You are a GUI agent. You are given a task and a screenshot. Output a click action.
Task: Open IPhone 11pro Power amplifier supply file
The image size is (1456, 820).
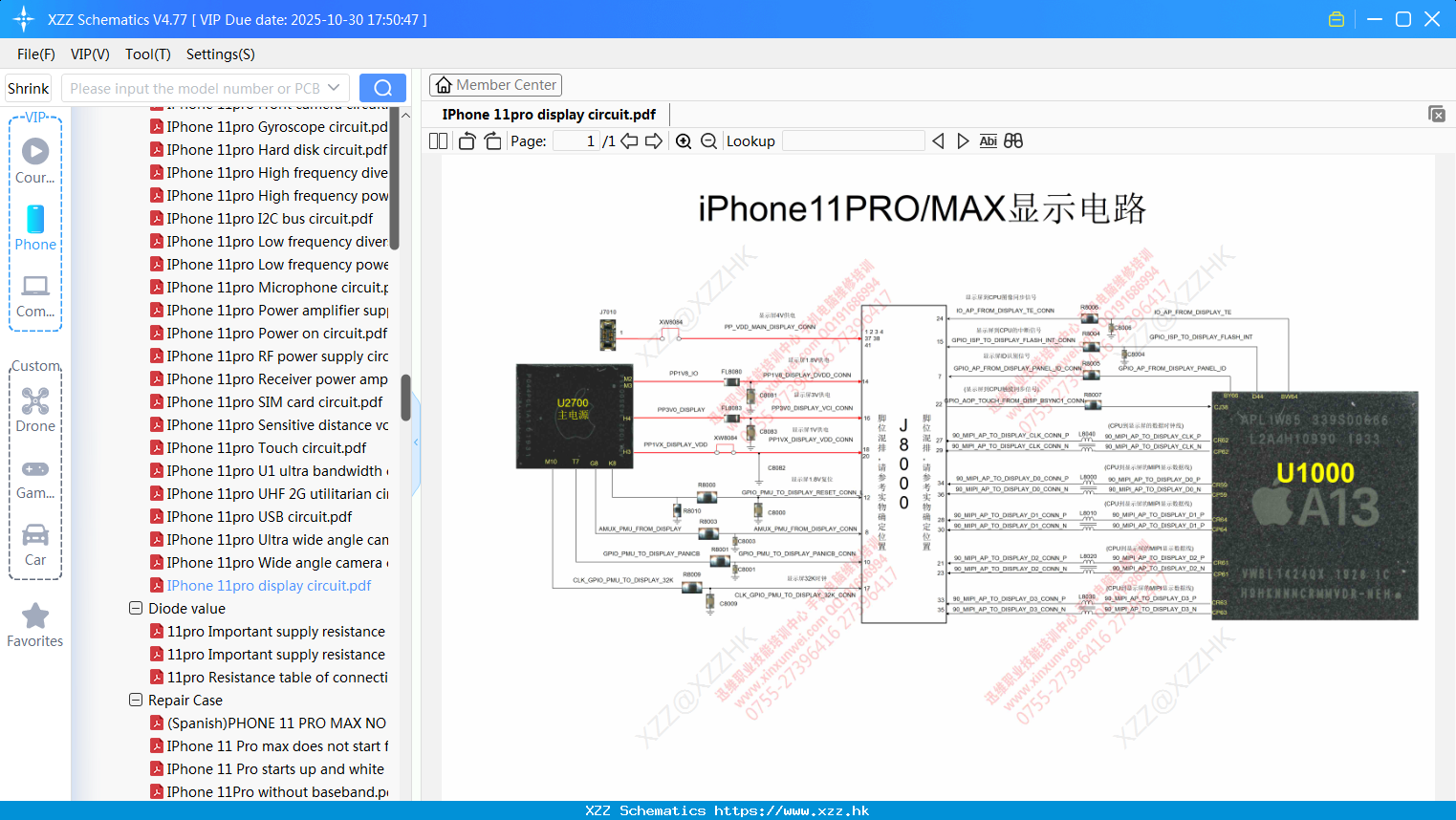(x=269, y=310)
